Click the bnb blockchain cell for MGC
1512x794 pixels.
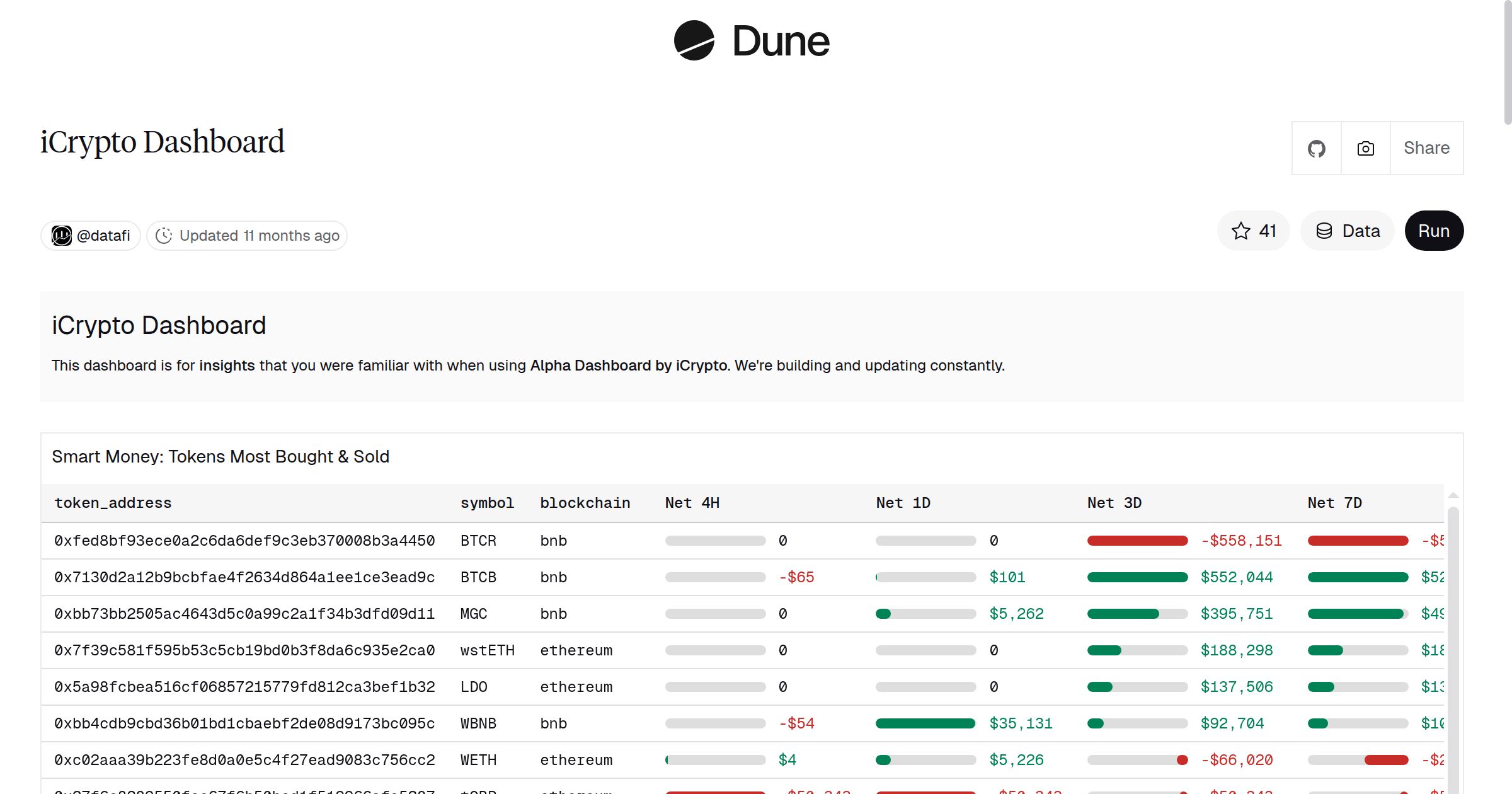pyautogui.click(x=553, y=614)
